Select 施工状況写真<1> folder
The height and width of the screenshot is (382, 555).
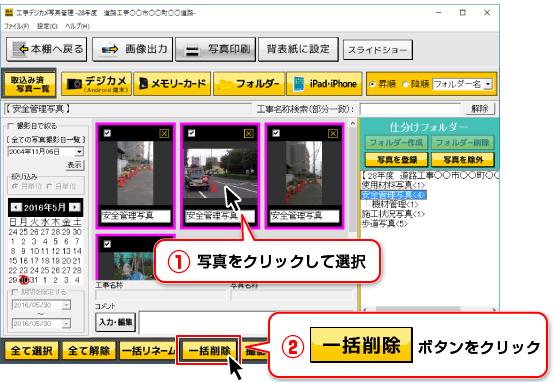coord(393,214)
